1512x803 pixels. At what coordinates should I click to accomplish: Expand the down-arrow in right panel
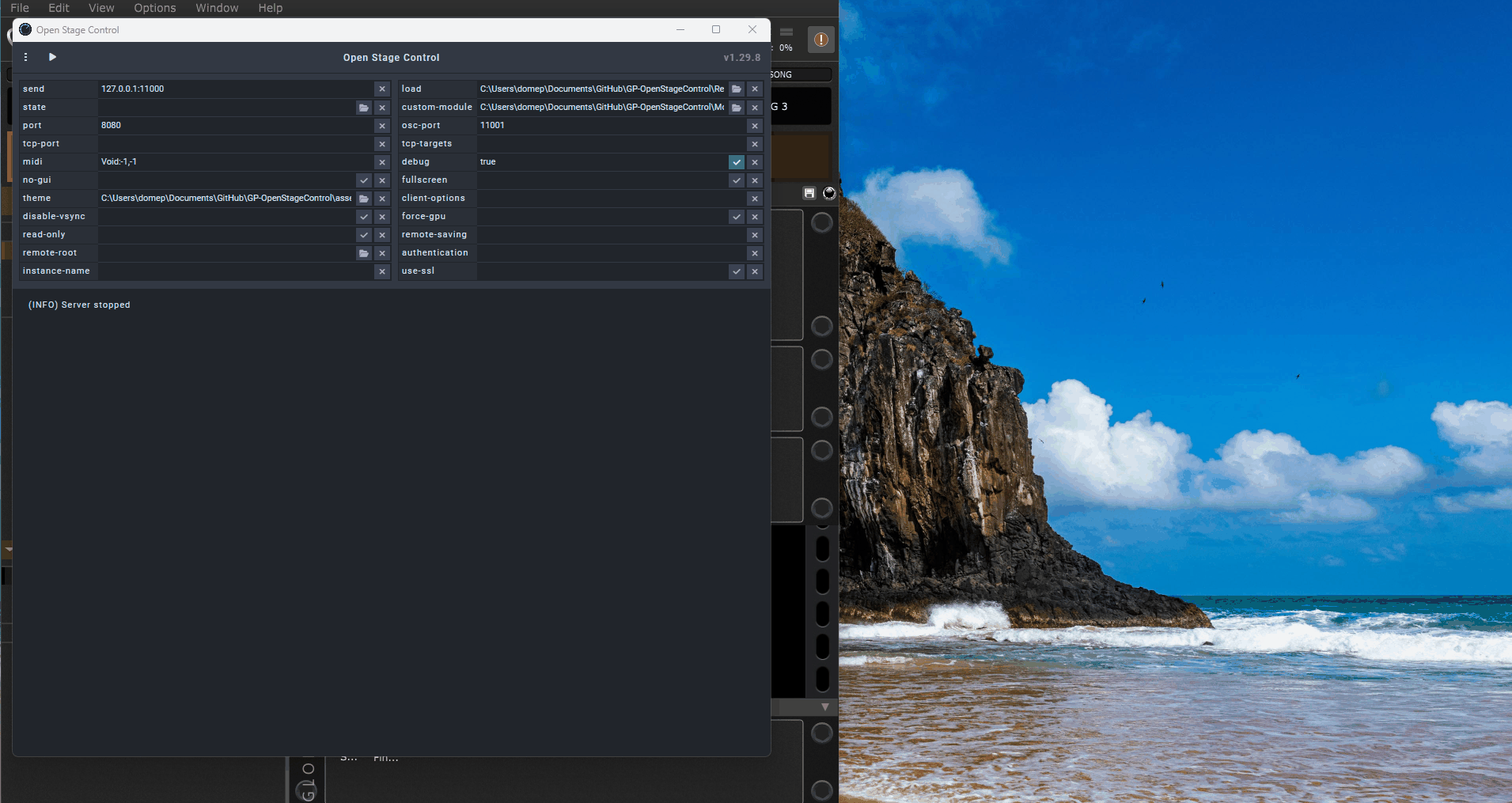(x=824, y=706)
